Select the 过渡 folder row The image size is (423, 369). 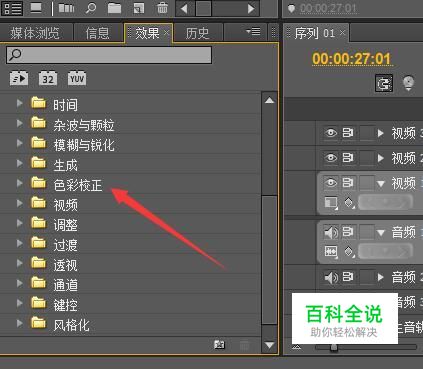click(x=130, y=244)
